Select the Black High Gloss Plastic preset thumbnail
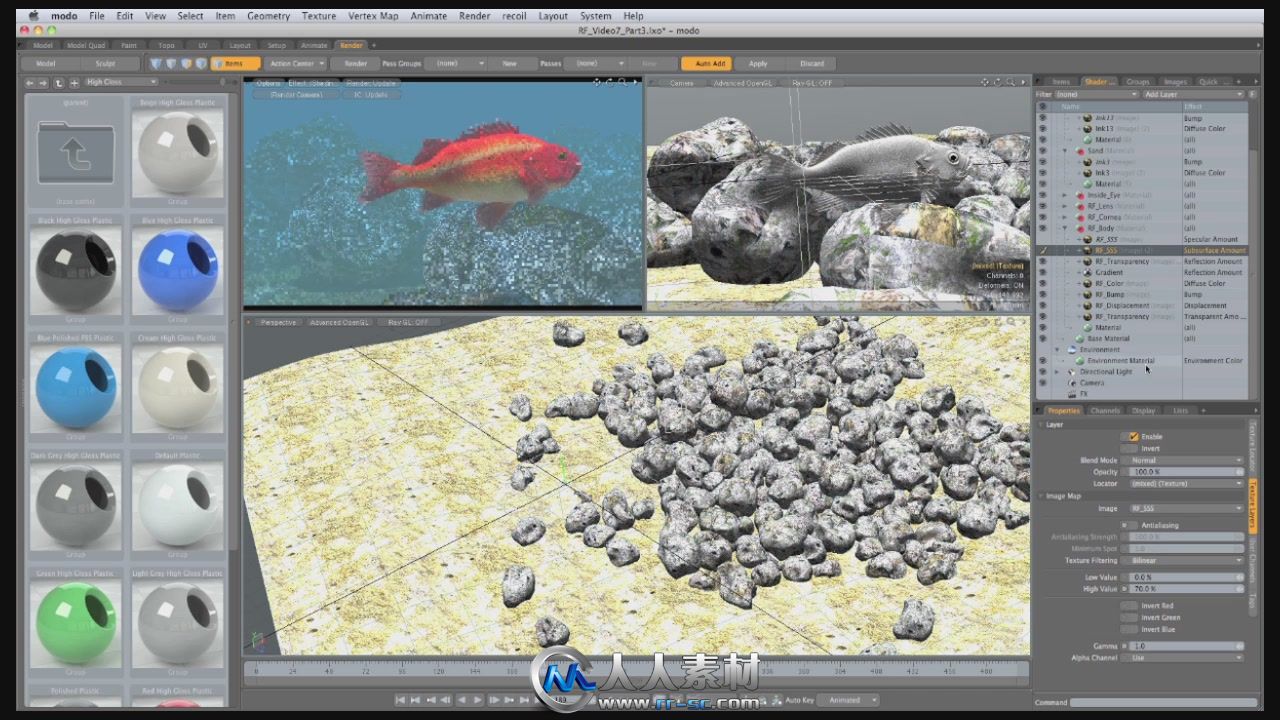The height and width of the screenshot is (720, 1280). pyautogui.click(x=75, y=270)
